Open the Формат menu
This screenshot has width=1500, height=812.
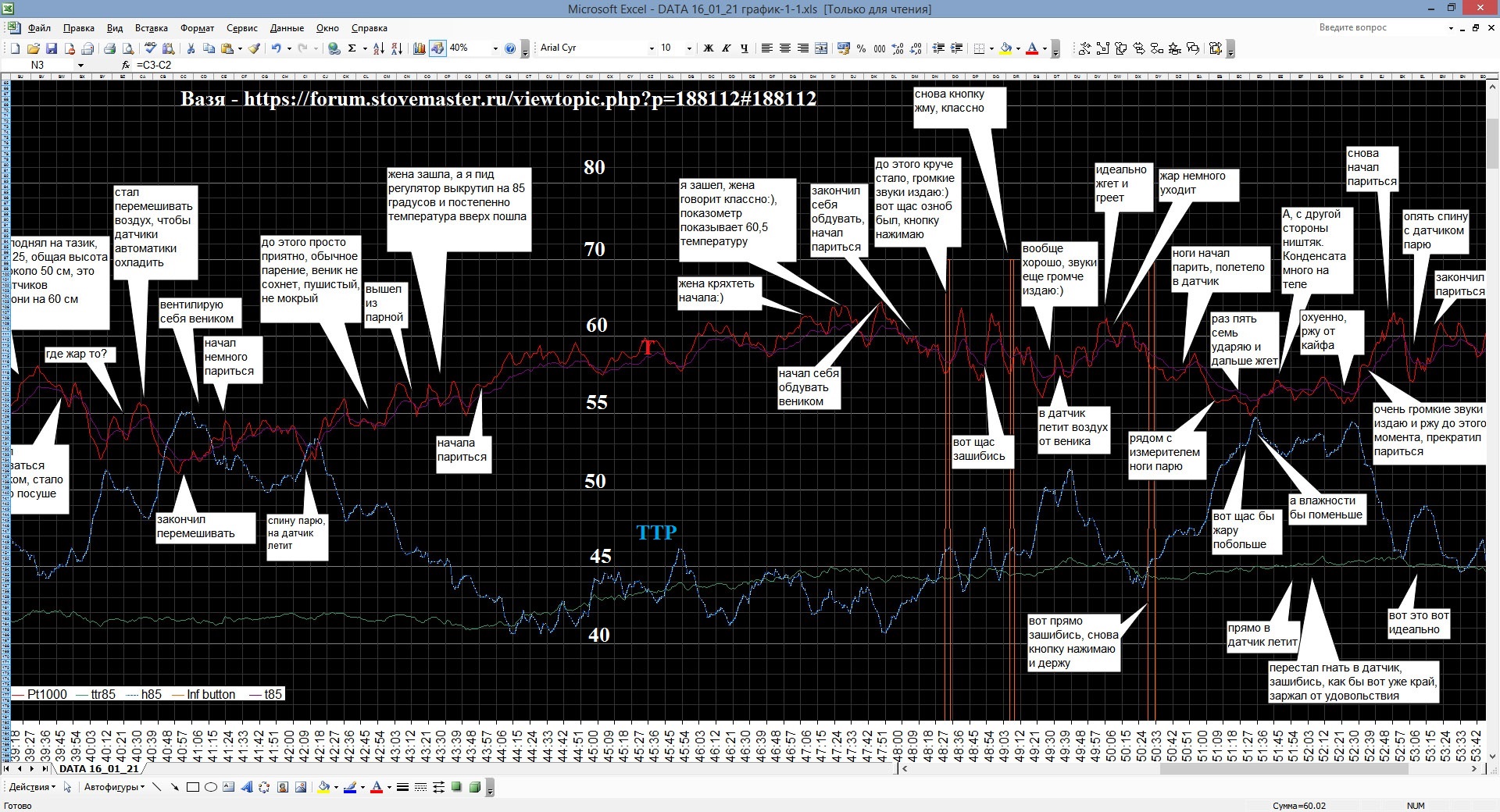(x=197, y=28)
